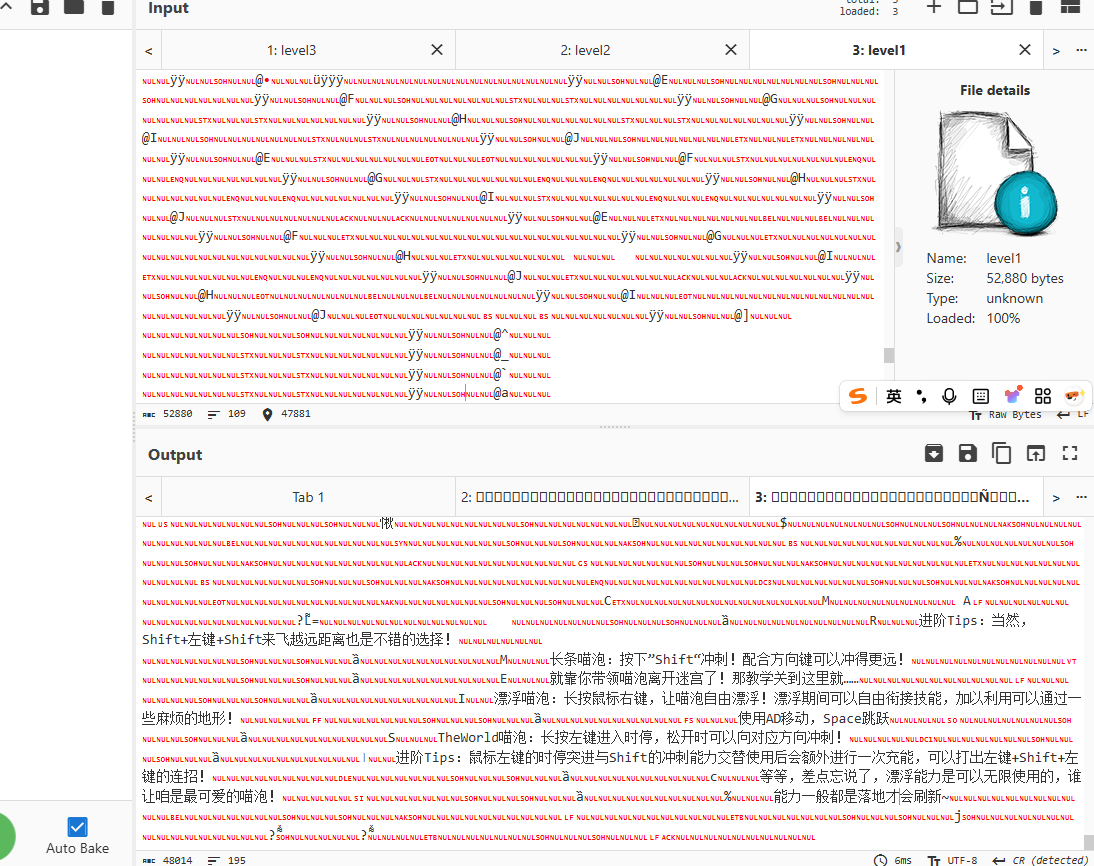The width and height of the screenshot is (1094, 866).
Task: Go to the next input tab with the right arrow
Action: 1056,51
